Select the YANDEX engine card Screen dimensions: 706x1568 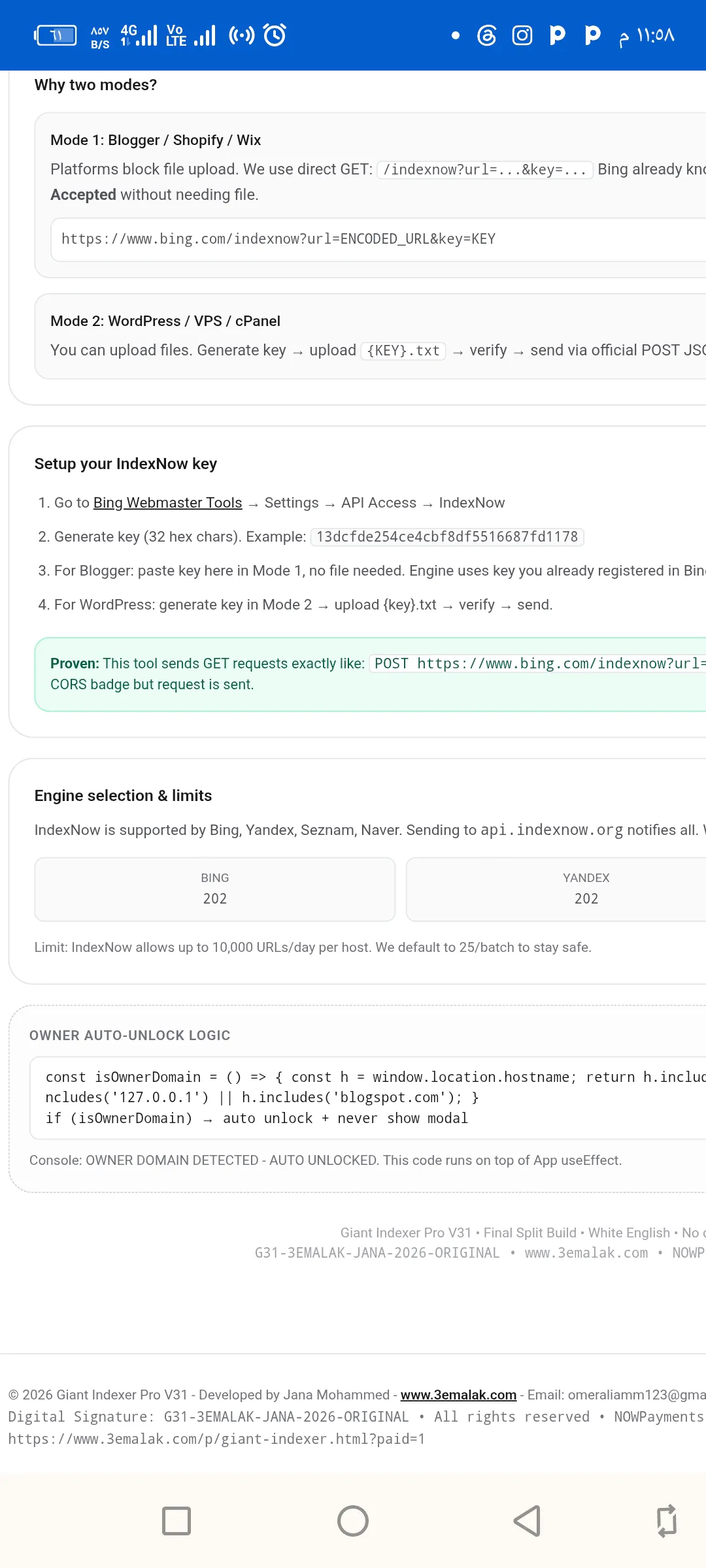556,889
